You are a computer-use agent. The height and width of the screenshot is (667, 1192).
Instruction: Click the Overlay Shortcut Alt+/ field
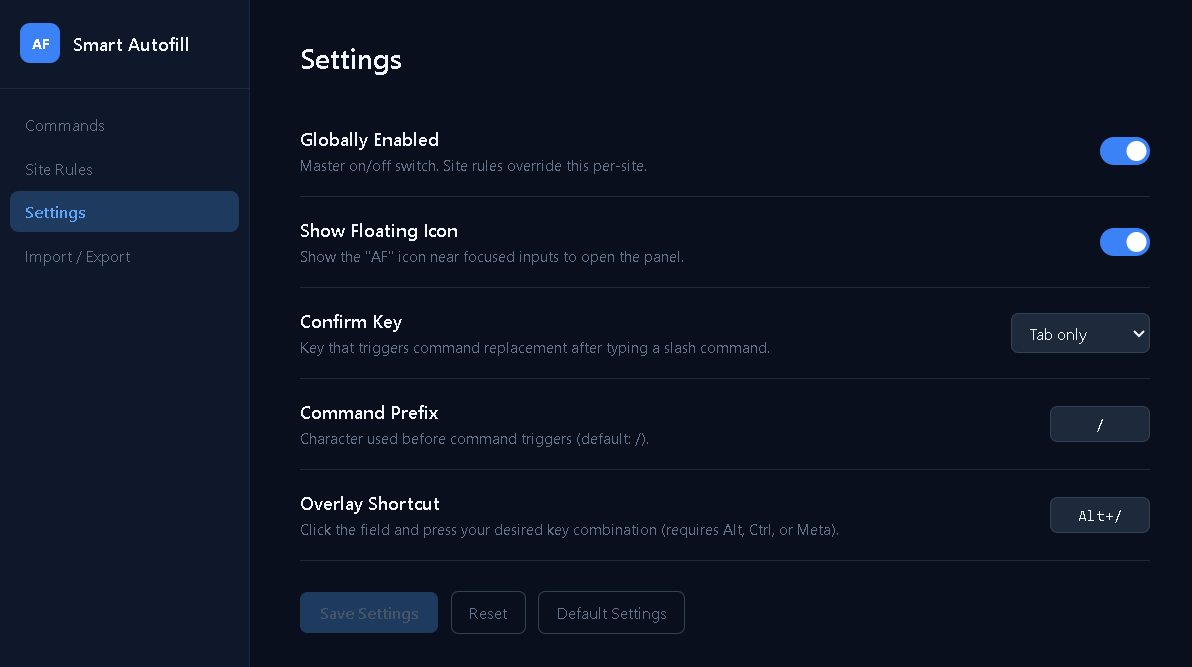[1099, 516]
